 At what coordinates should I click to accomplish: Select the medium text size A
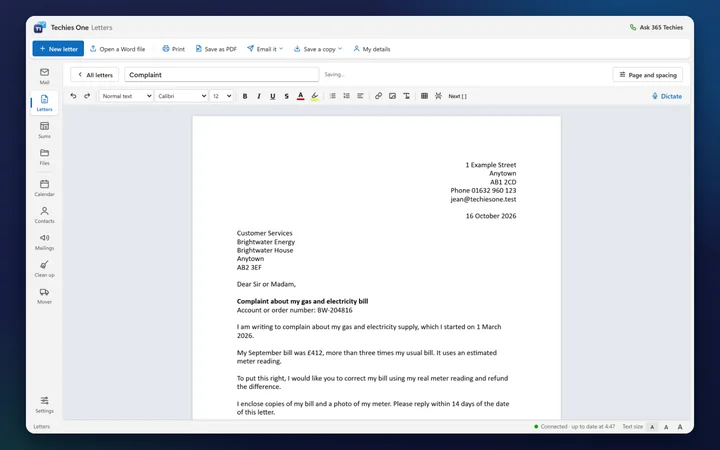tap(666, 427)
